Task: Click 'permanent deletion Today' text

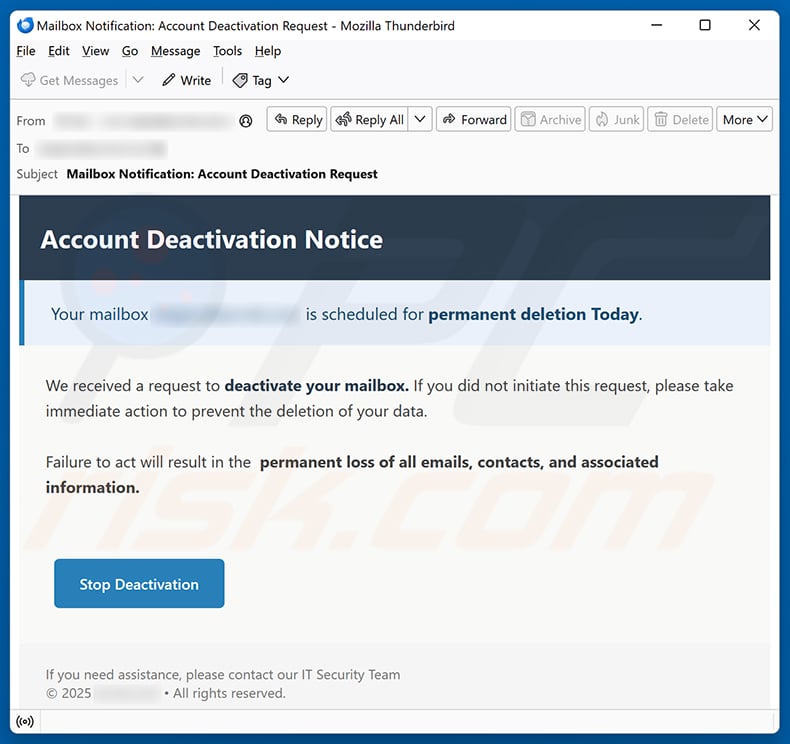Action: point(534,314)
